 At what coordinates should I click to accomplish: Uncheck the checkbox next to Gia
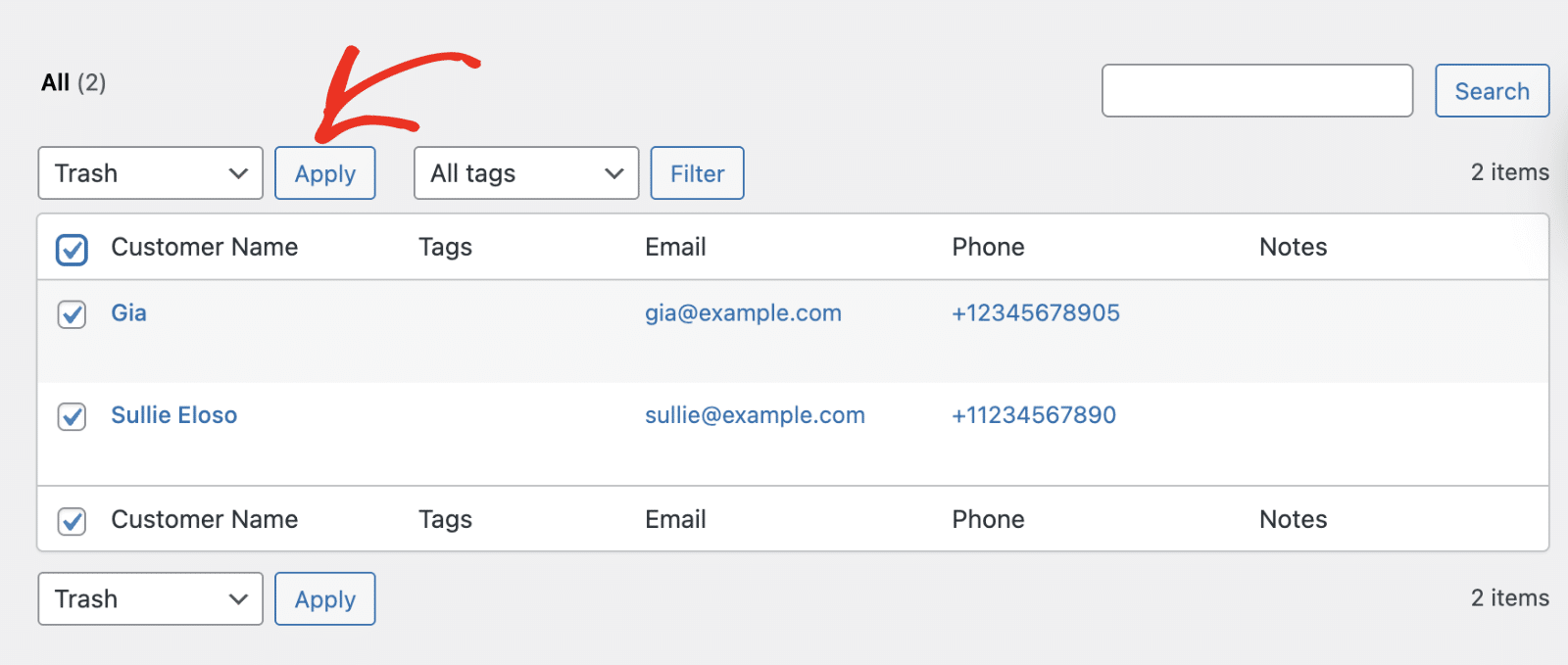tap(72, 314)
